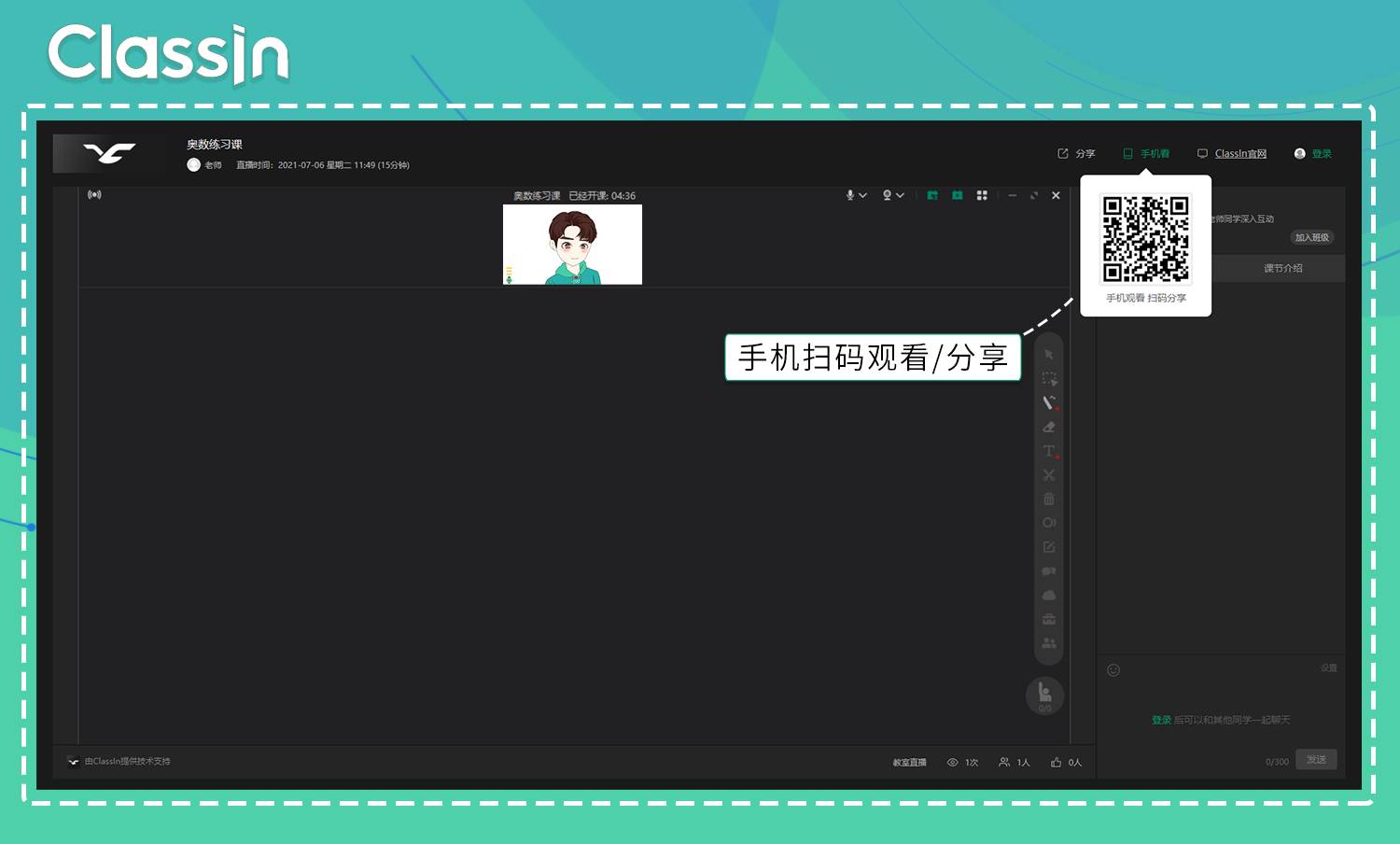Screen dimensions: 1400x844
Task: Click the 奥数练习课 course title in header
Action: point(215,144)
